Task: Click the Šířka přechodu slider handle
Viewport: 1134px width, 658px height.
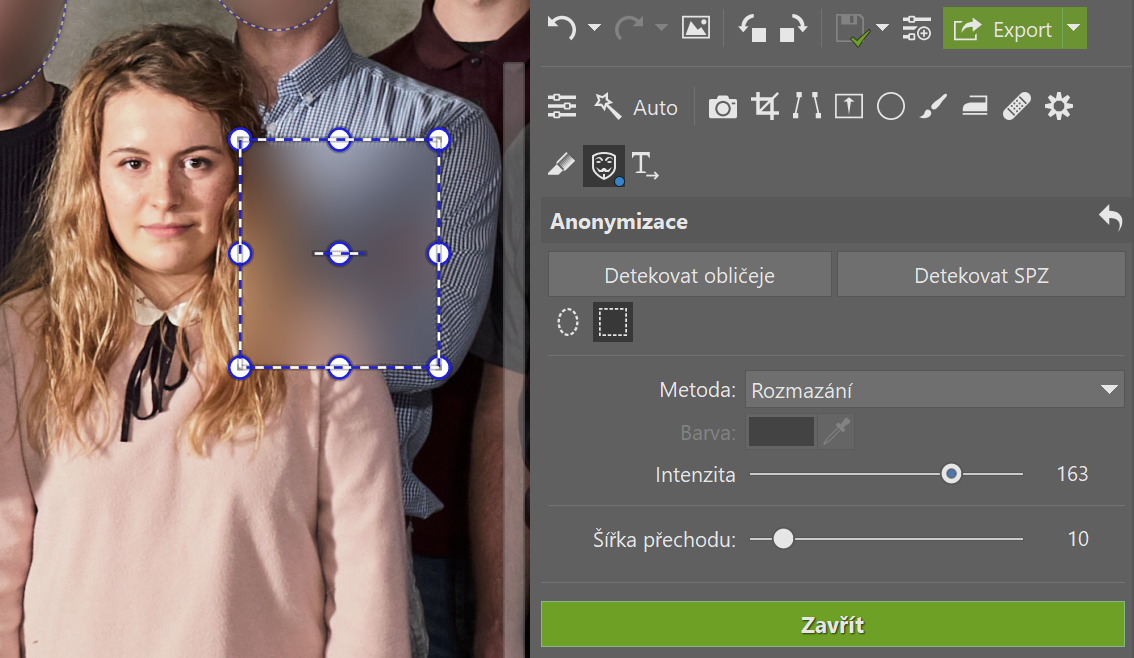Action: pos(783,539)
